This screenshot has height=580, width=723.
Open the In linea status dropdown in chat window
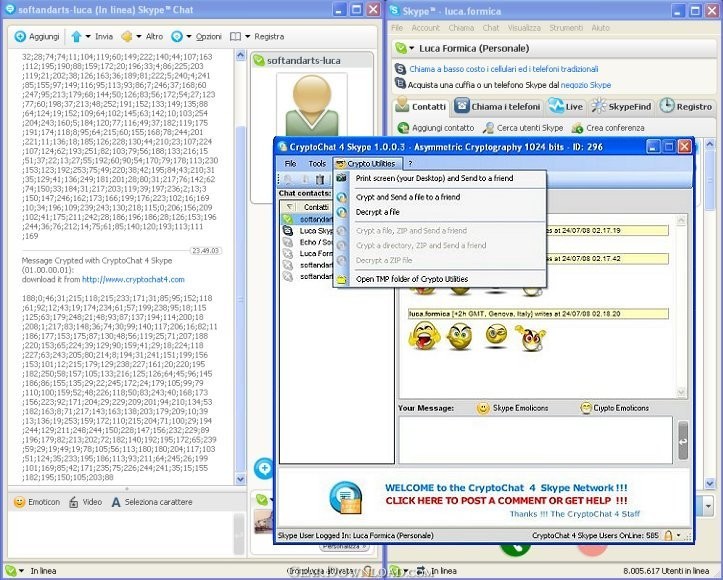tap(21, 571)
